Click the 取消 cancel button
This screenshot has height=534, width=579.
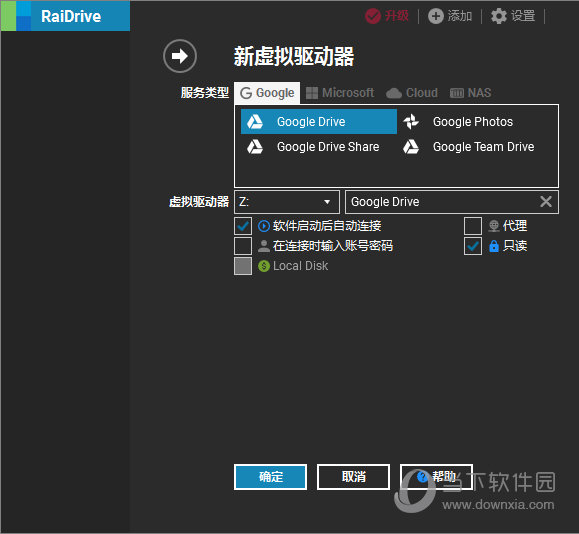353,477
